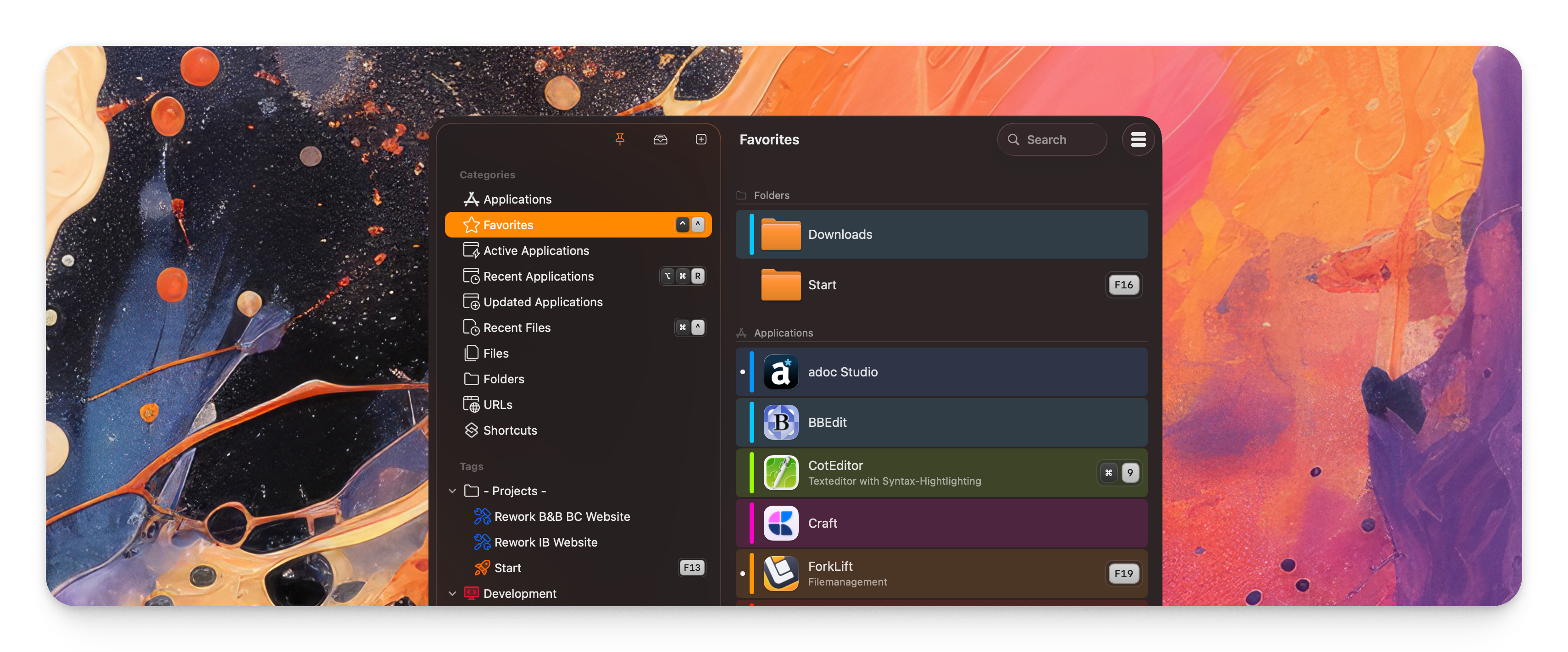Select the Recent Applications category
This screenshot has width=1568, height=652.
[x=538, y=276]
